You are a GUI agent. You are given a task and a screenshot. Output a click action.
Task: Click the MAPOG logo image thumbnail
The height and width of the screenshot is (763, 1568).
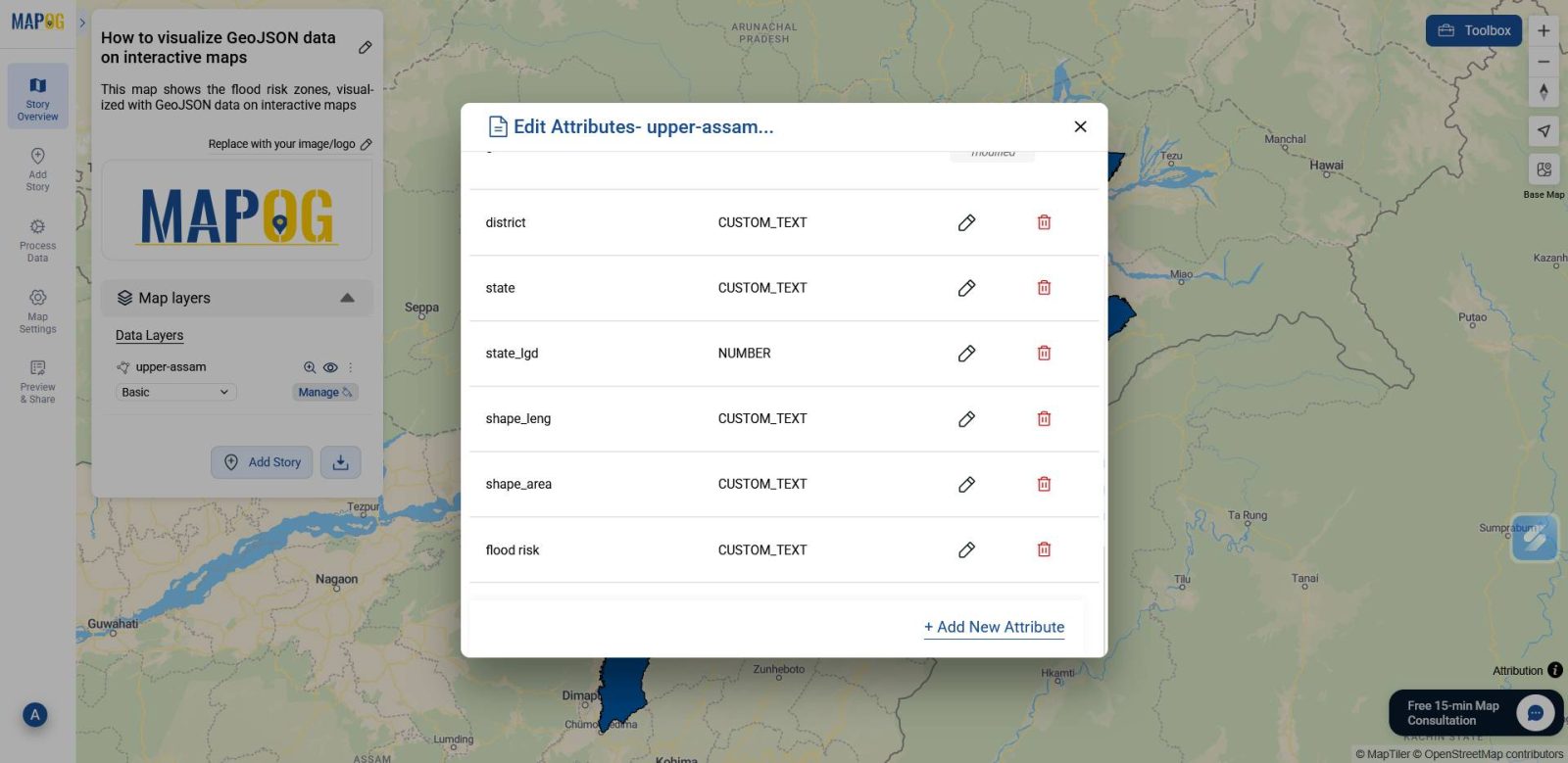[x=237, y=211]
